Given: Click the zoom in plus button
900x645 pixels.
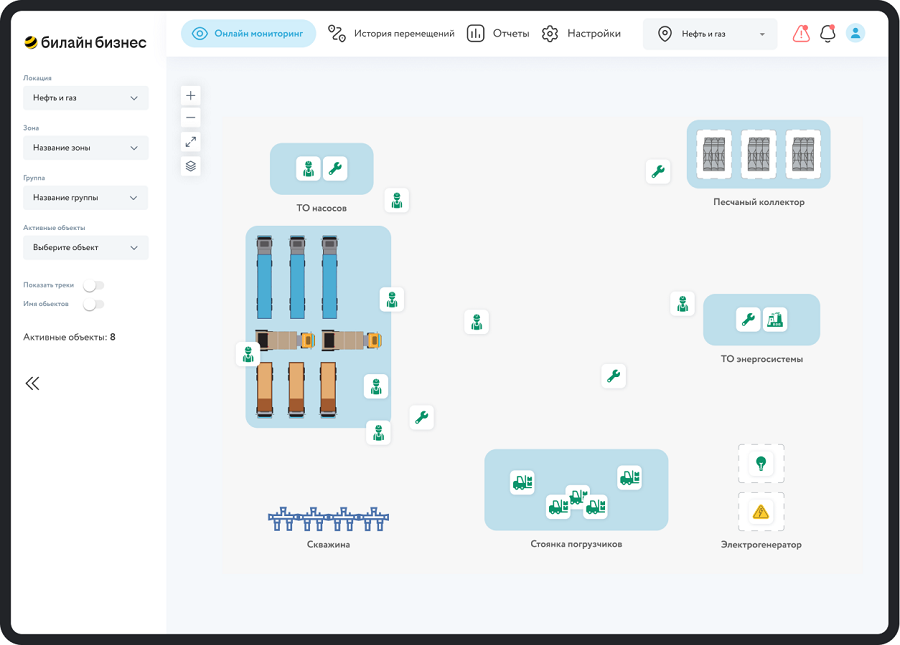Looking at the screenshot, I should [x=191, y=95].
